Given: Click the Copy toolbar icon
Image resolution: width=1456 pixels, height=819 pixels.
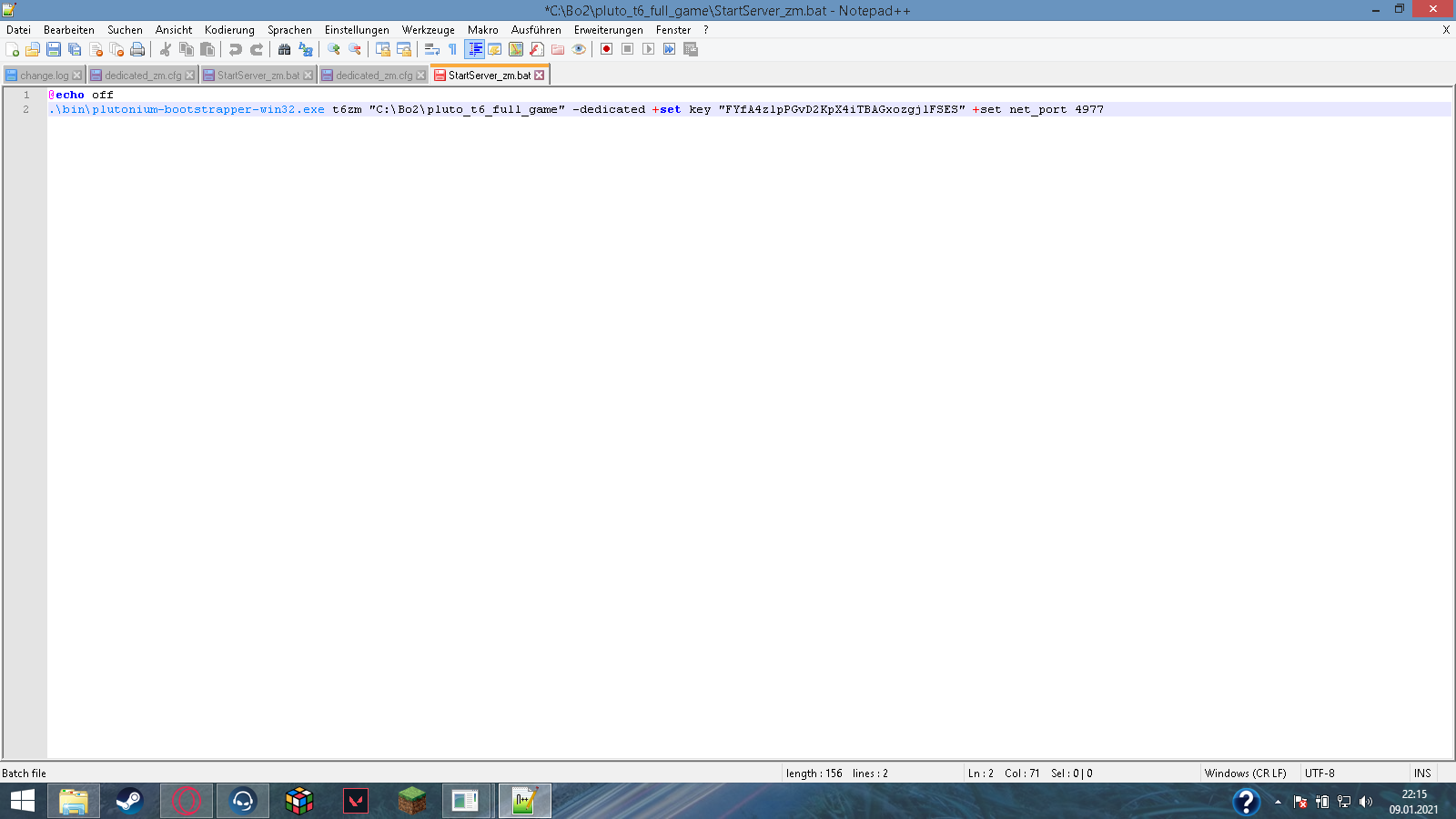Looking at the screenshot, I should point(187,49).
